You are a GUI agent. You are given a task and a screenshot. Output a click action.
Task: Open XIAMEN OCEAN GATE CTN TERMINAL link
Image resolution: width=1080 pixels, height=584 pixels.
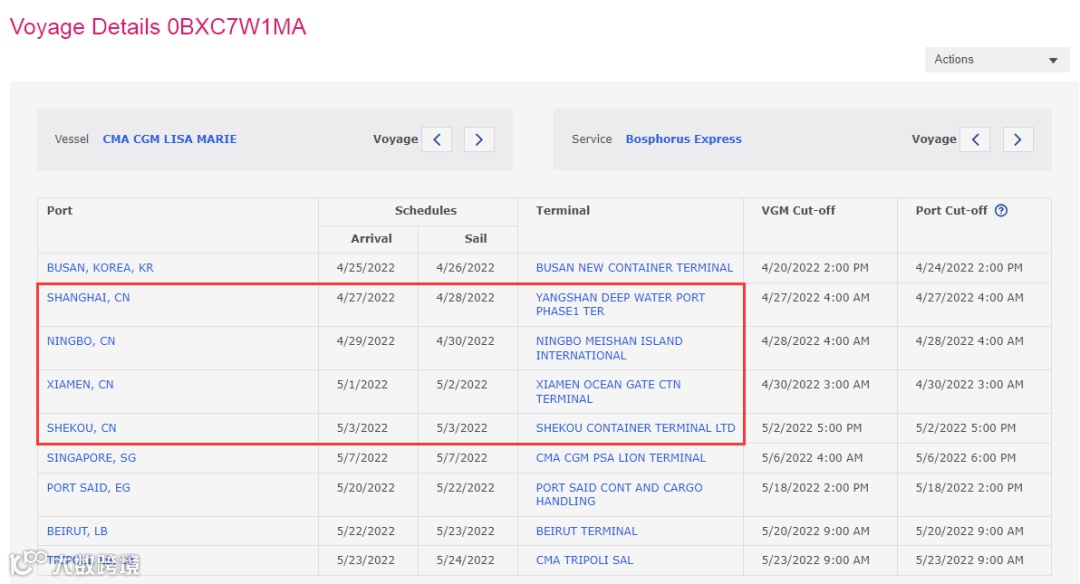point(608,391)
